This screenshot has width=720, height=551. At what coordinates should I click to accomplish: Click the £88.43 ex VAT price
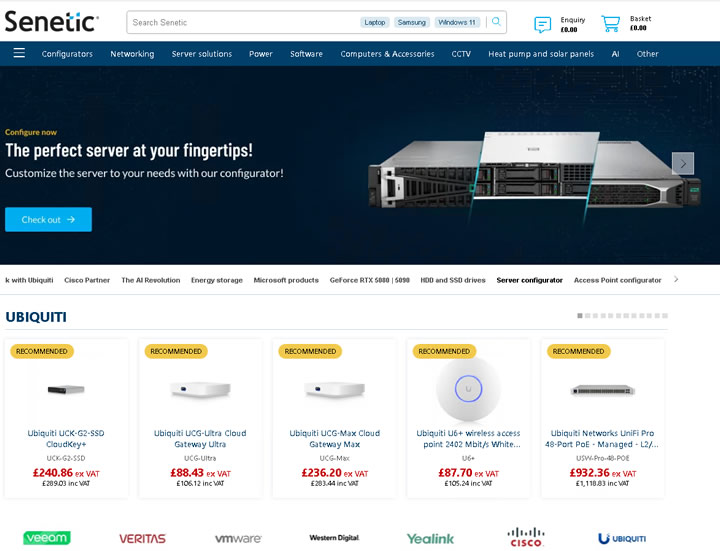[200, 473]
